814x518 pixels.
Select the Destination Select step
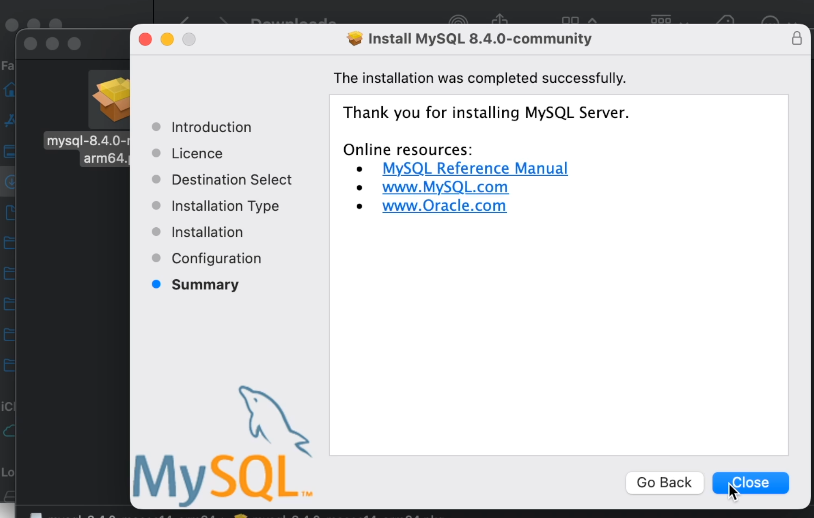coord(231,180)
